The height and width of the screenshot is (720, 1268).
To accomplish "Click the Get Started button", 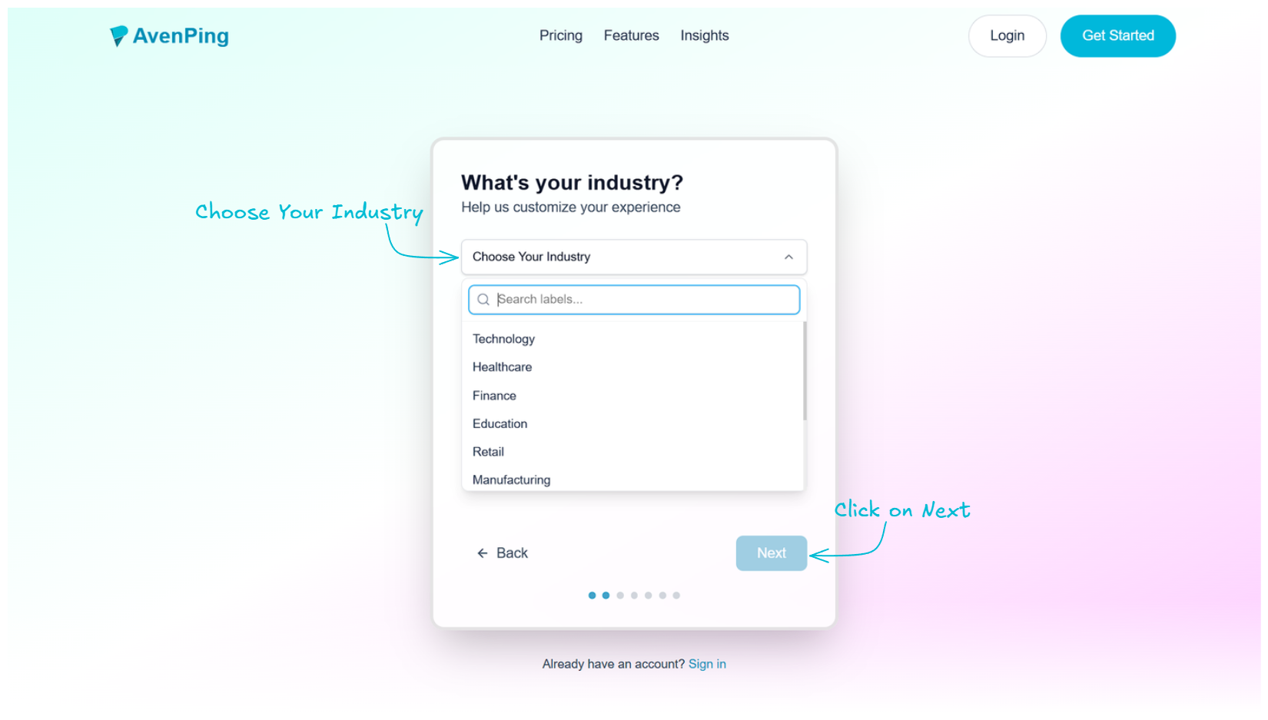I will (x=1117, y=35).
